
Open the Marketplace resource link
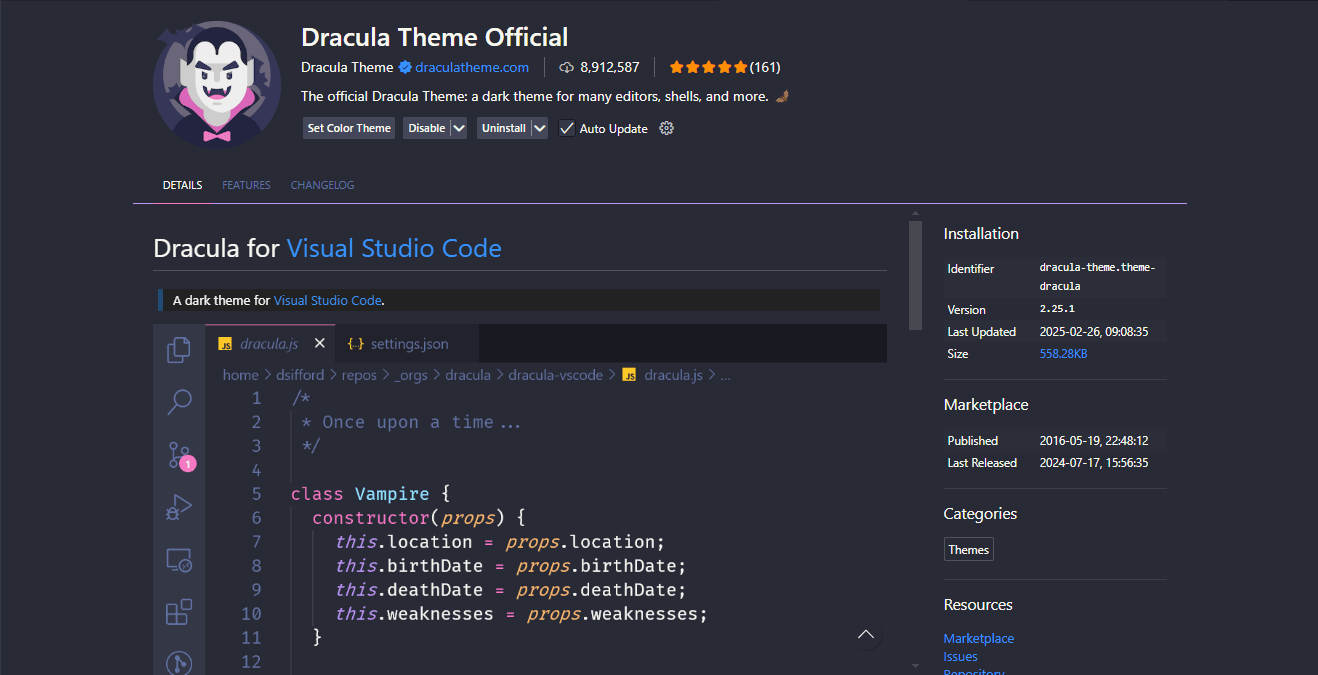[x=978, y=638]
